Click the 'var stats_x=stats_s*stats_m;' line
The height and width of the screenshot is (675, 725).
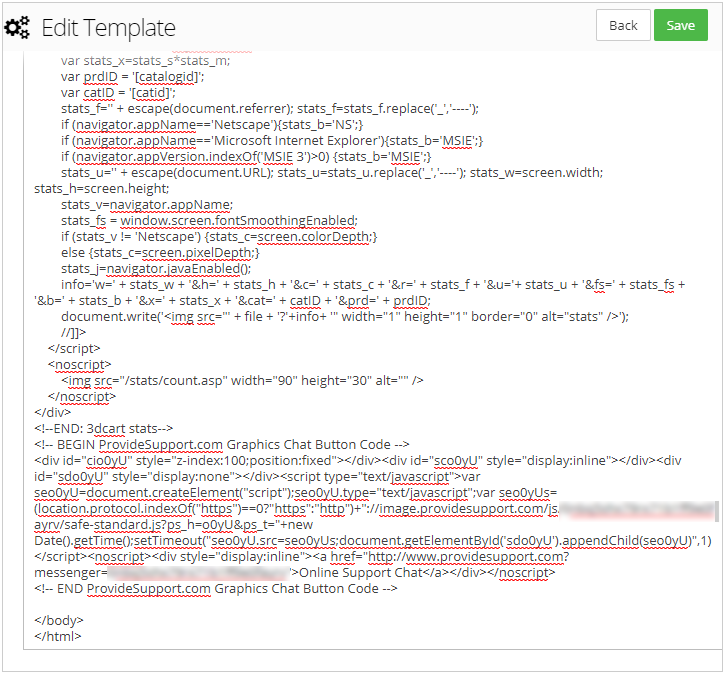(146, 61)
